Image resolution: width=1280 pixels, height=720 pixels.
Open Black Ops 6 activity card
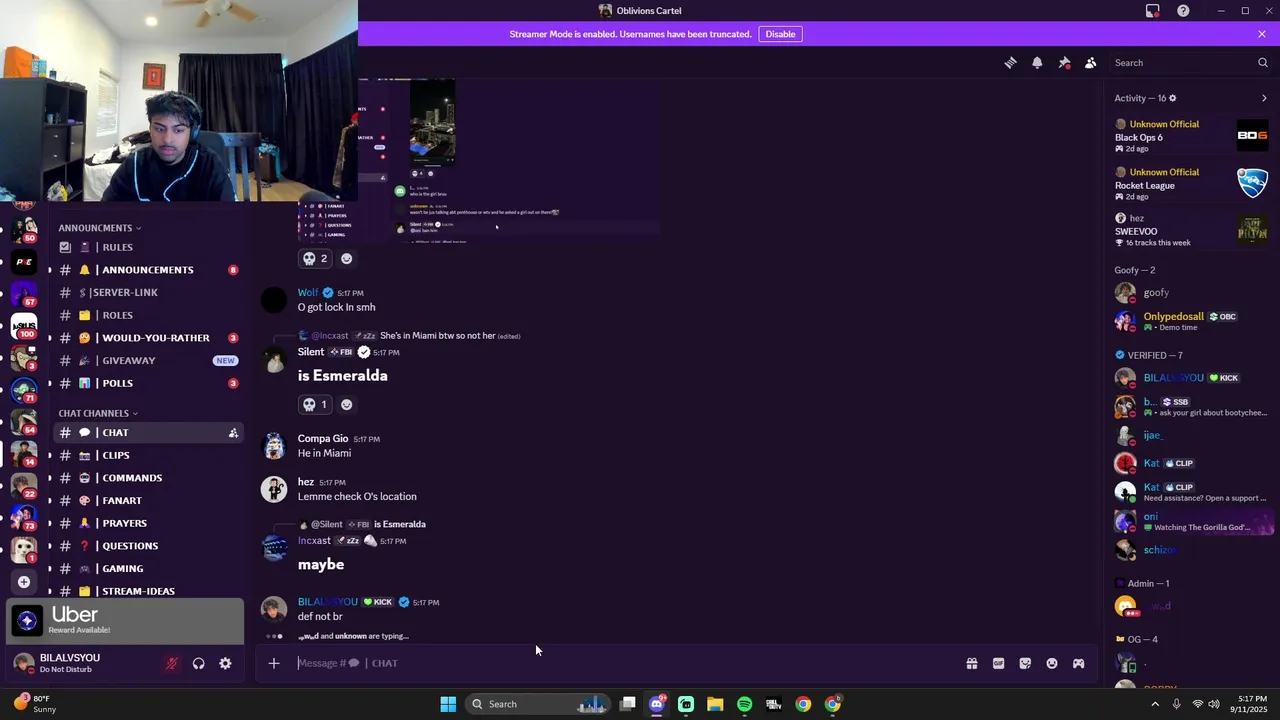(x=1192, y=136)
